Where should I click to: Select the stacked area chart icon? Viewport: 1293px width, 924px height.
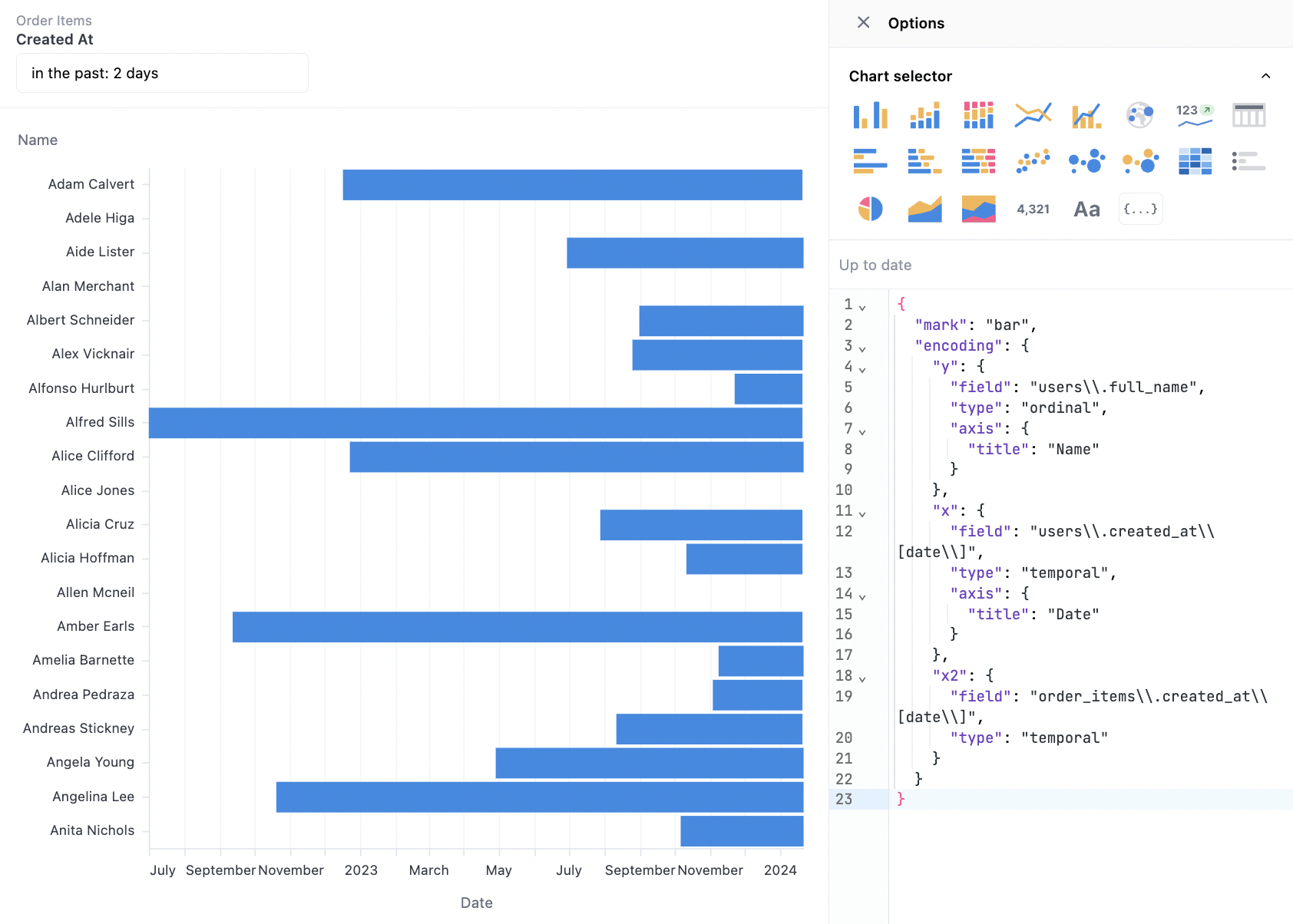[x=978, y=209]
